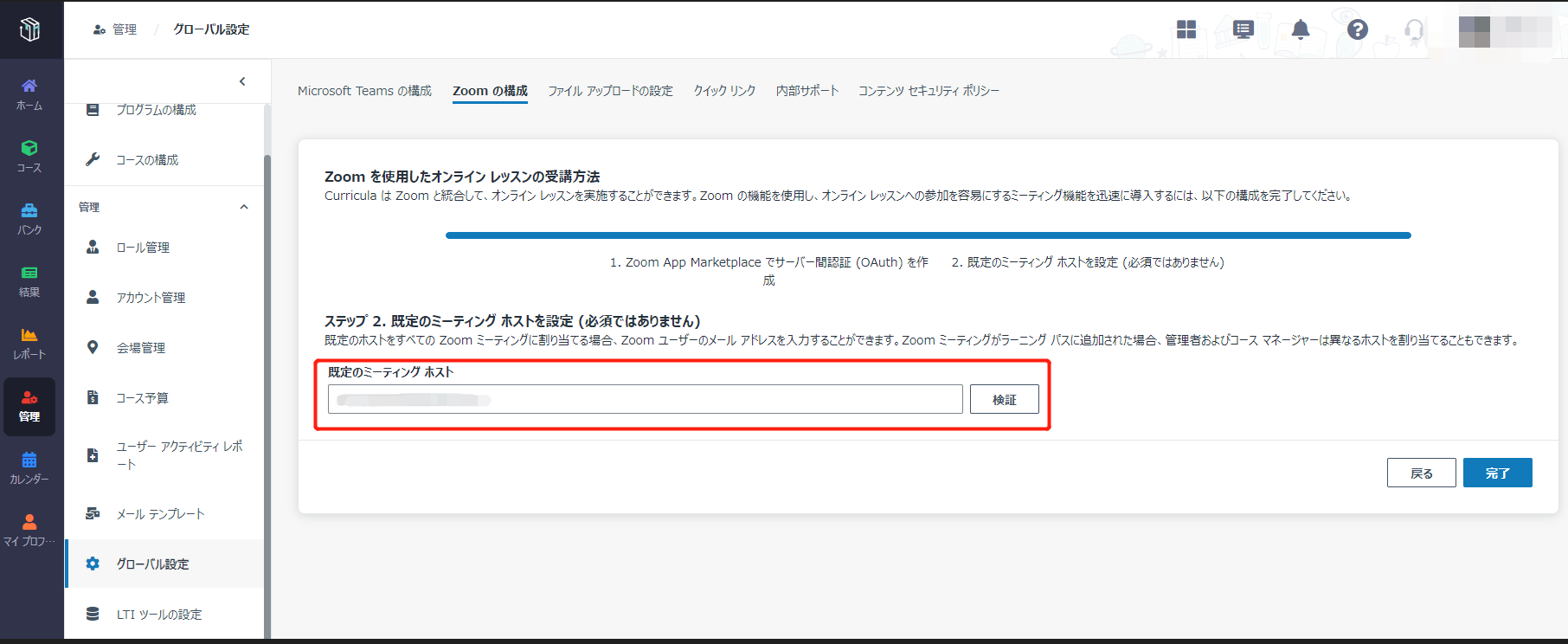
Task: Open the presentation board icon in header
Action: click(x=1243, y=30)
